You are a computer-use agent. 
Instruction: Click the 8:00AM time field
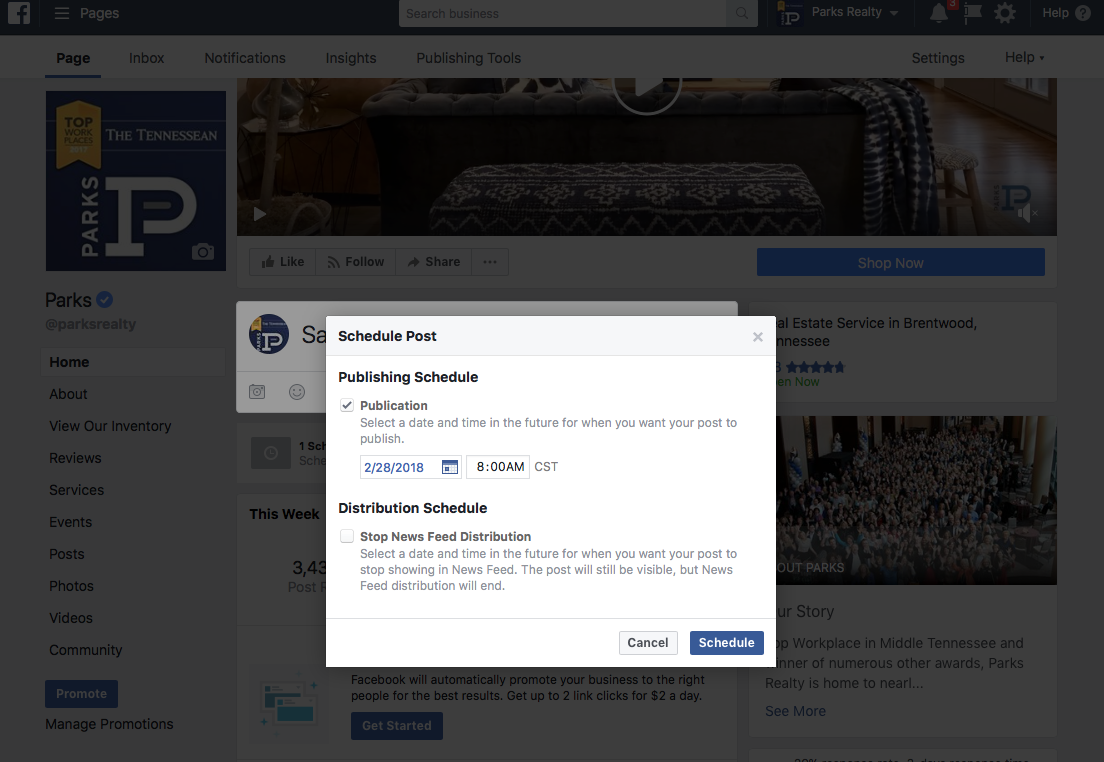point(498,467)
